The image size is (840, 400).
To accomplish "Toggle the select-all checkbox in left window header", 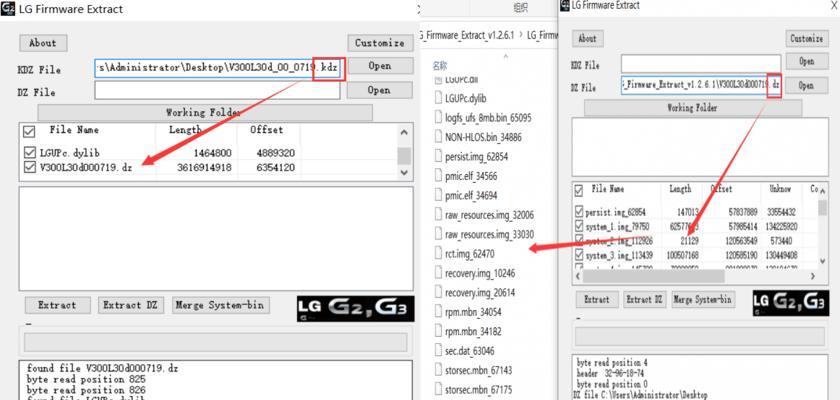I will coord(29,131).
